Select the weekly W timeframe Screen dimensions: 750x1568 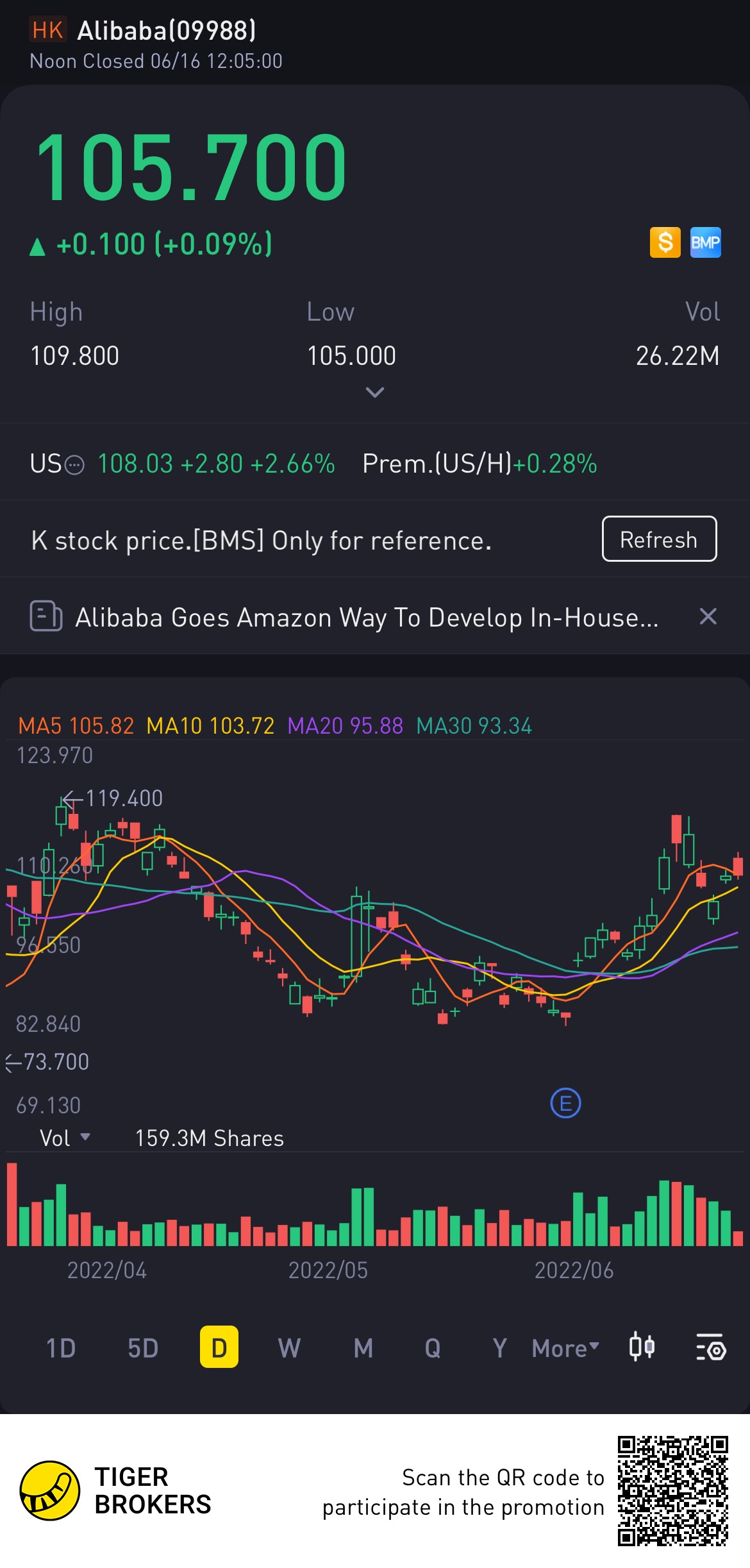click(x=289, y=1348)
